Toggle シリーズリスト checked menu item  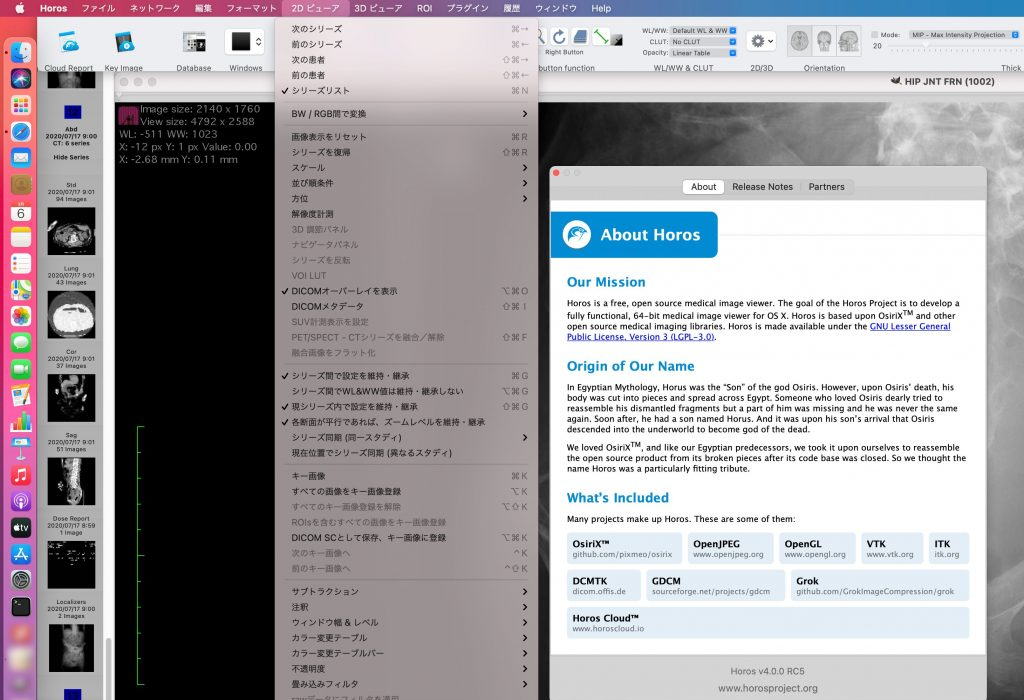click(x=406, y=91)
